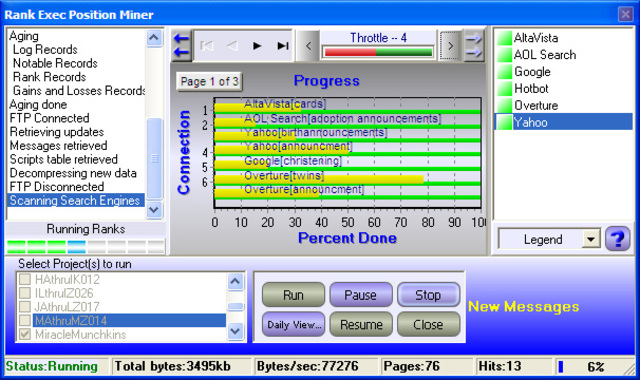This screenshot has height=380, width=640.
Task: Select Aging done log entry
Action: [38, 104]
